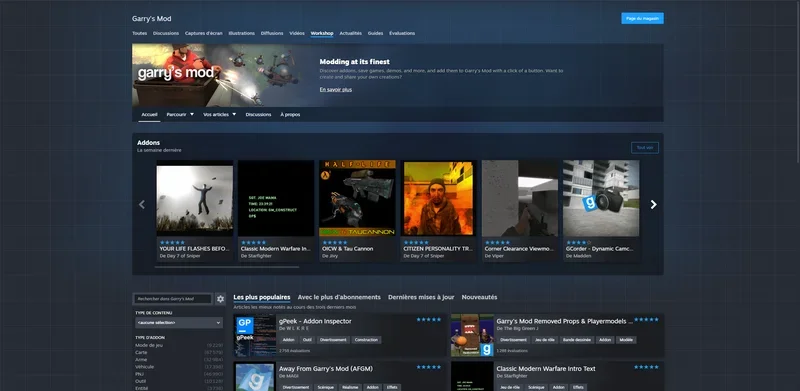This screenshot has height=391, width=800.
Task: Click star rating on Classic Modern Warfare list card
Action: (646, 367)
